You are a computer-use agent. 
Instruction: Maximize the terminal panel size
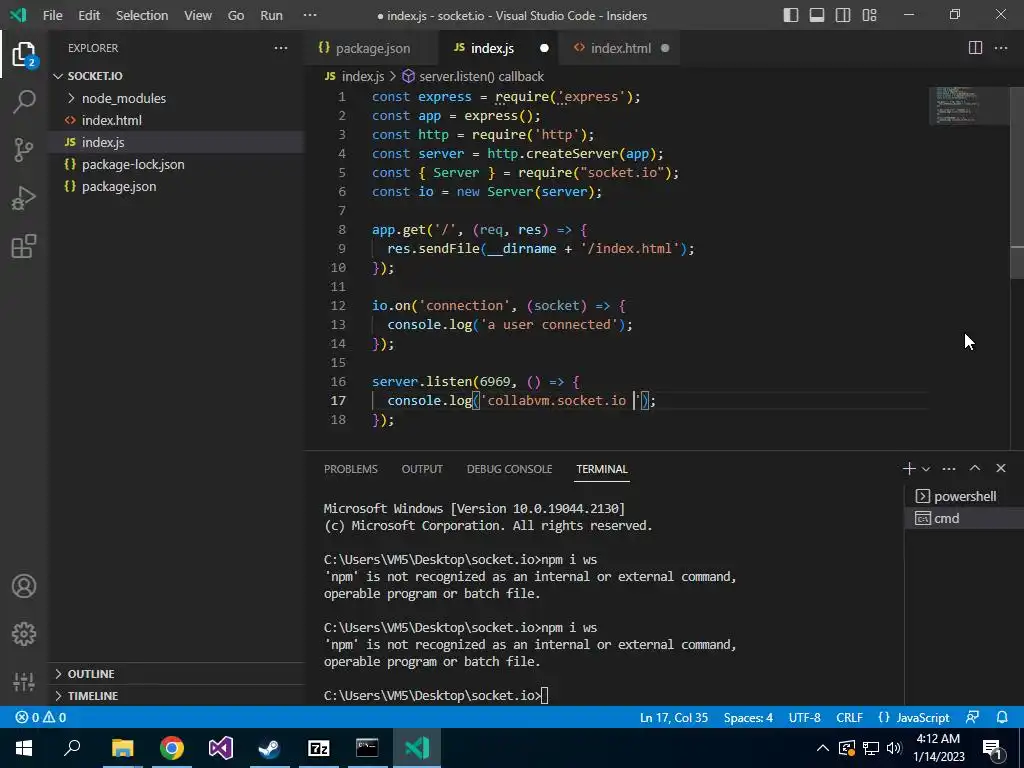974,468
